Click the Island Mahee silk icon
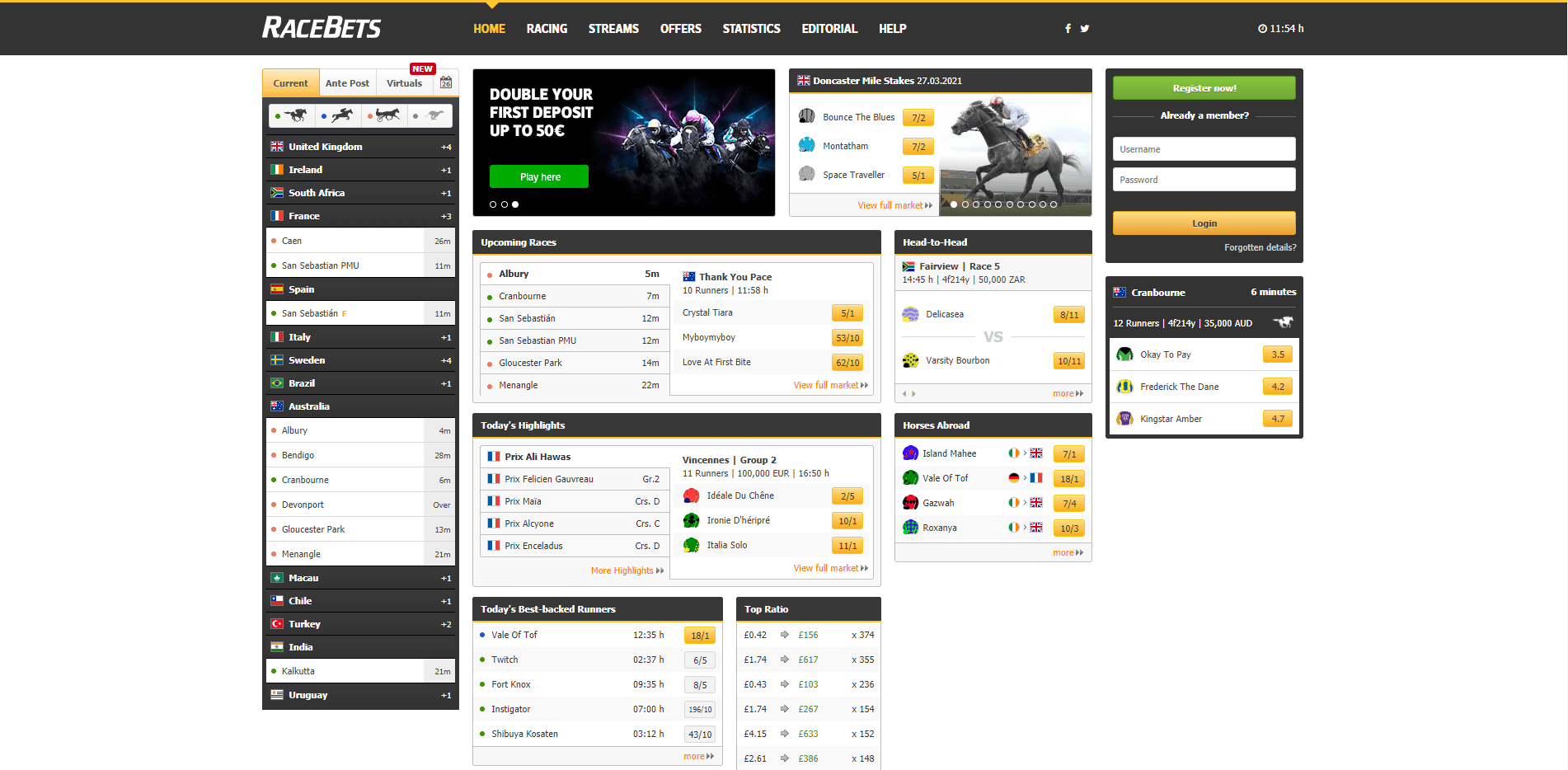The height and width of the screenshot is (770, 1568). tap(910, 453)
